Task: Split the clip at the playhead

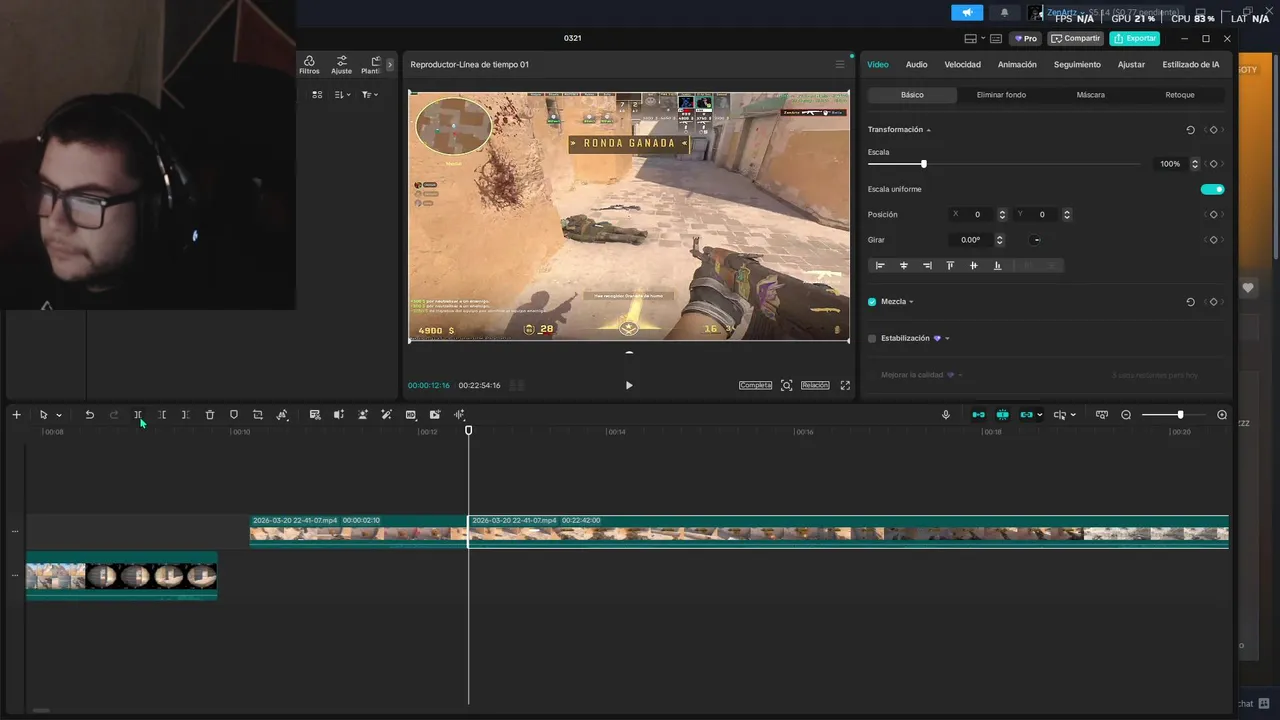Action: tap(138, 415)
